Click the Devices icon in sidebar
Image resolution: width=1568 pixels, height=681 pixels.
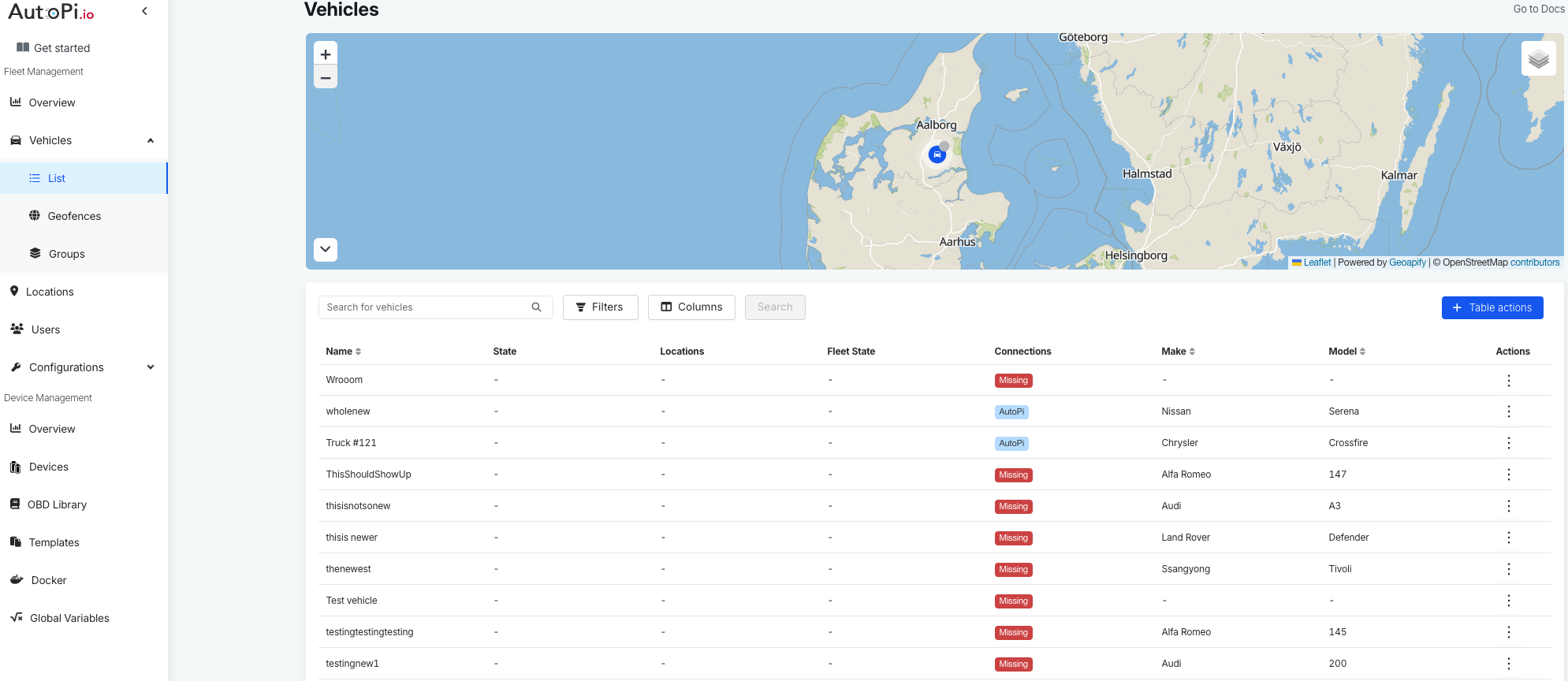(x=15, y=467)
